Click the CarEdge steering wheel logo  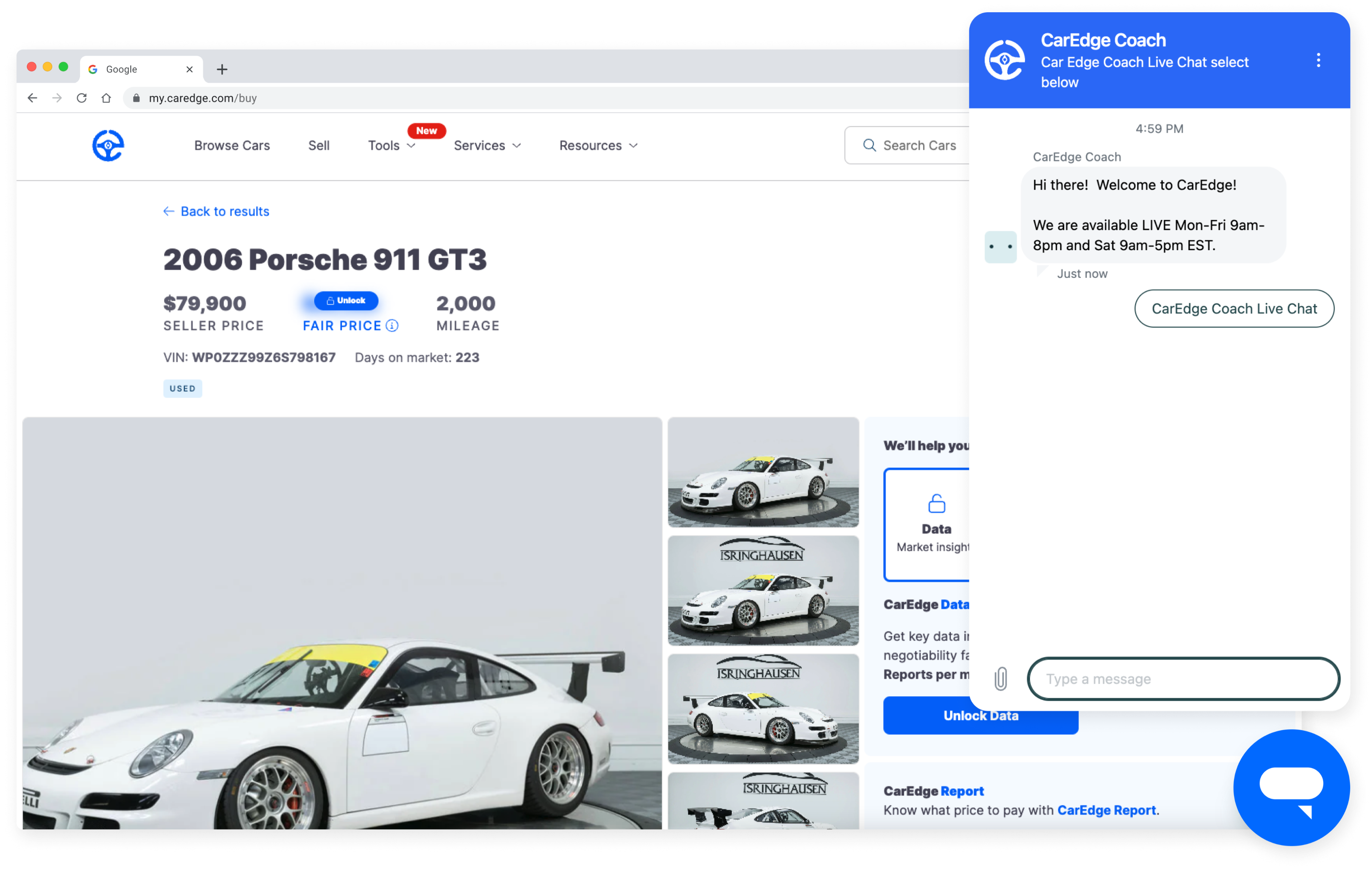click(108, 146)
